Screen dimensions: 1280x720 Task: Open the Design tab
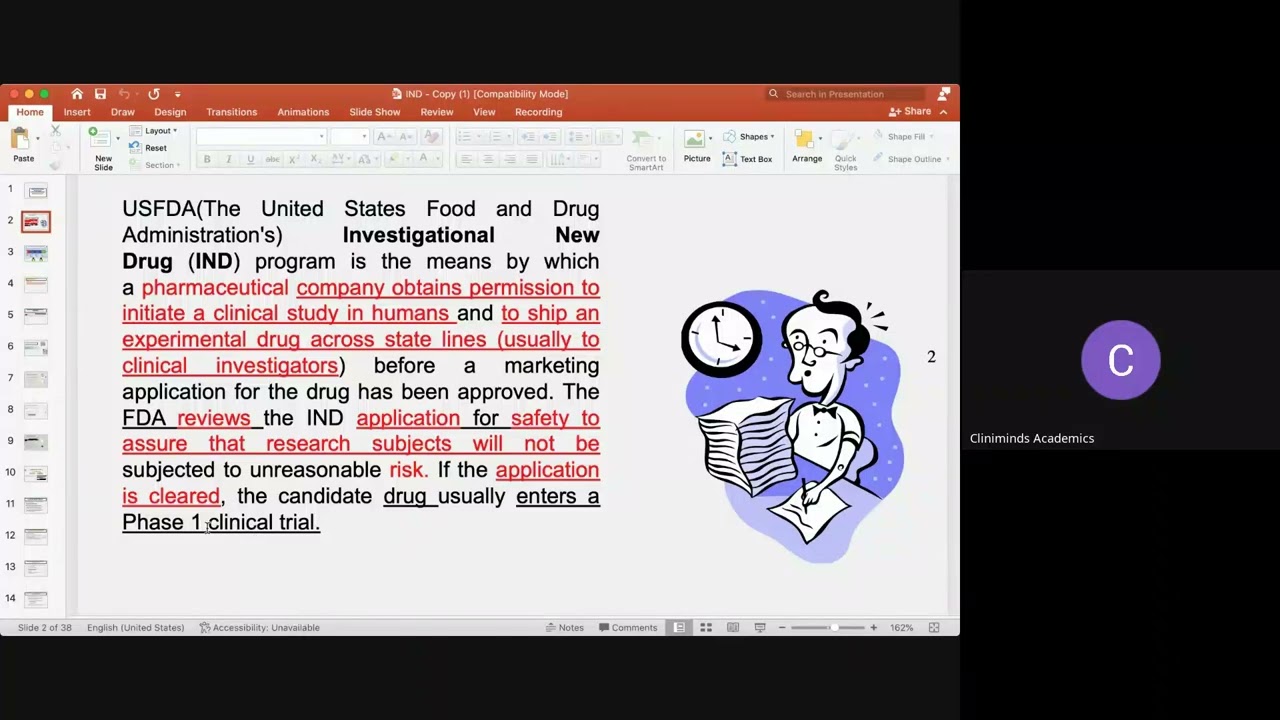coord(170,112)
